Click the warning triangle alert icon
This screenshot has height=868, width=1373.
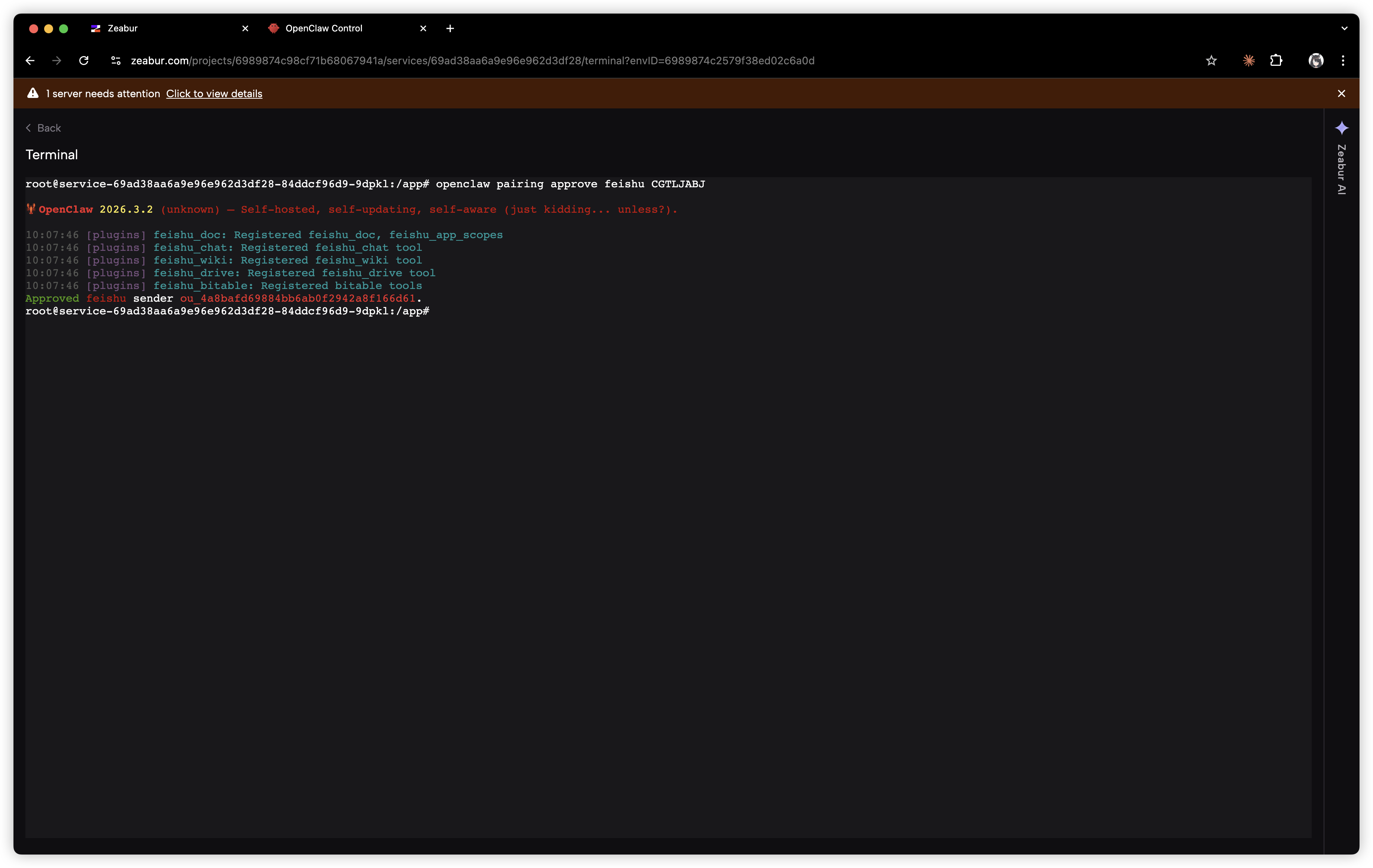(x=33, y=93)
